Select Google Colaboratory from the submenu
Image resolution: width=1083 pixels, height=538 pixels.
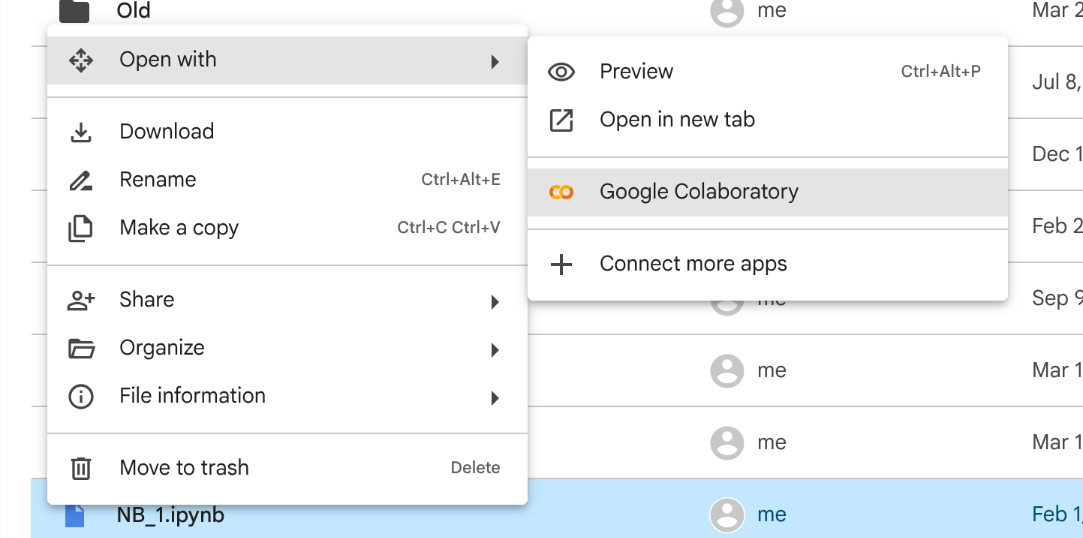[x=699, y=192]
